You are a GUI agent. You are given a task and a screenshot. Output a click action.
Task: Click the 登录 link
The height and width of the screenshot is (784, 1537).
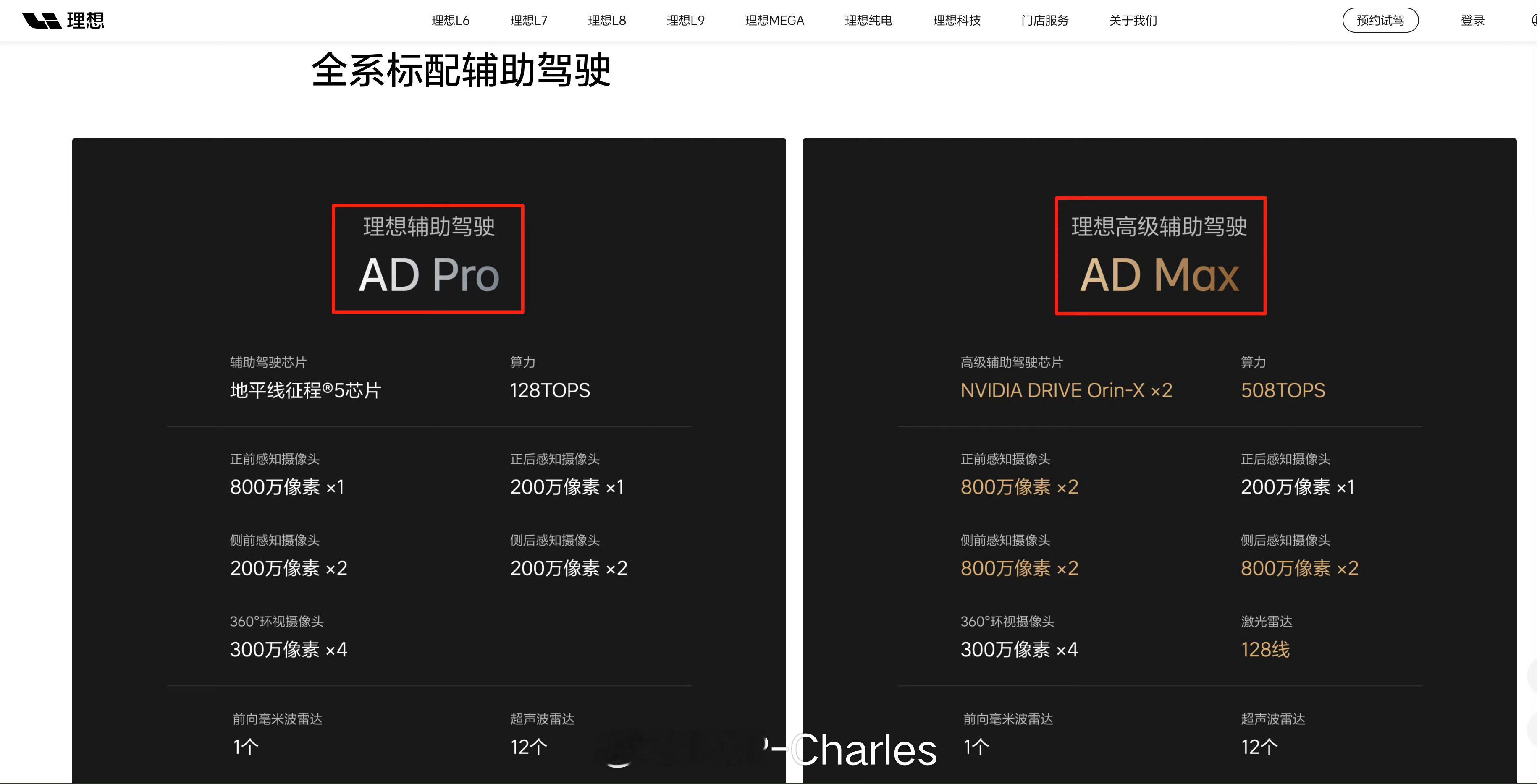[1473, 20]
